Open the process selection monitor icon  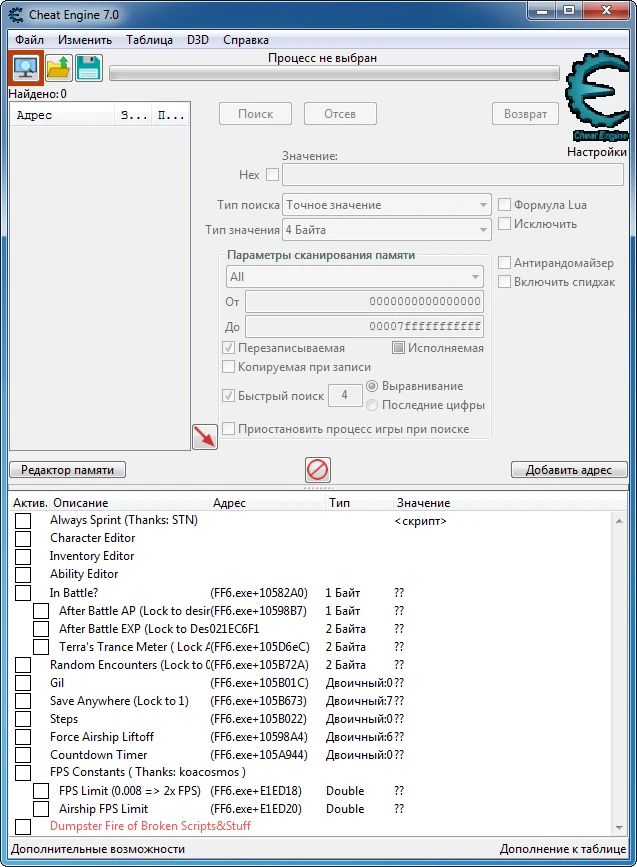coord(25,67)
